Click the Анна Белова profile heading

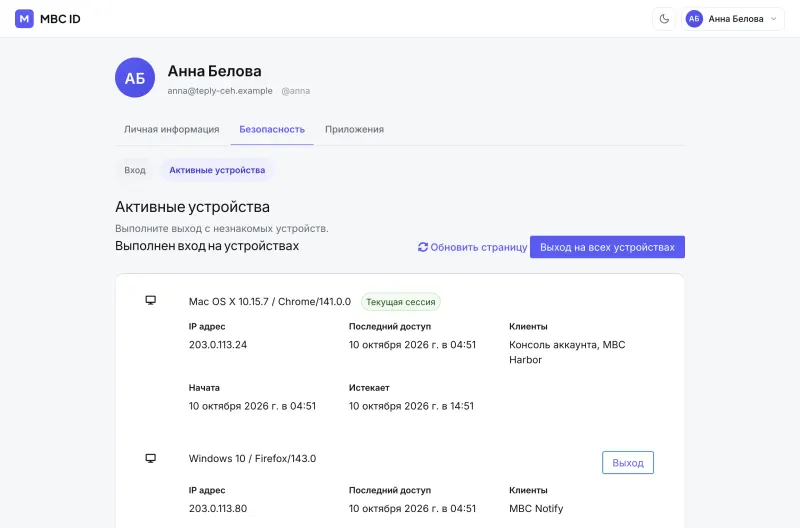pyautogui.click(x=214, y=71)
